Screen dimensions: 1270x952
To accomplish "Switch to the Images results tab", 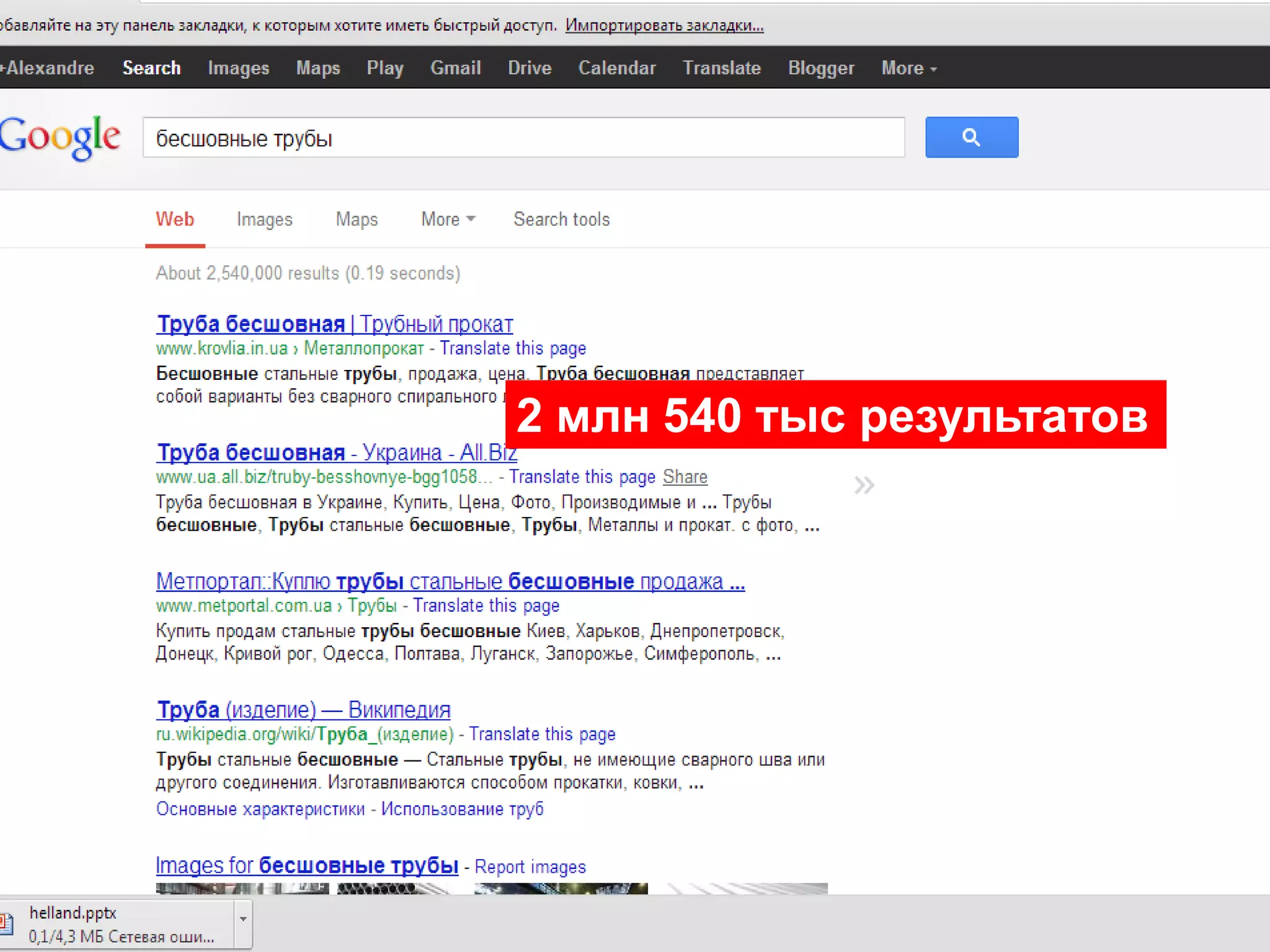I will [x=264, y=219].
